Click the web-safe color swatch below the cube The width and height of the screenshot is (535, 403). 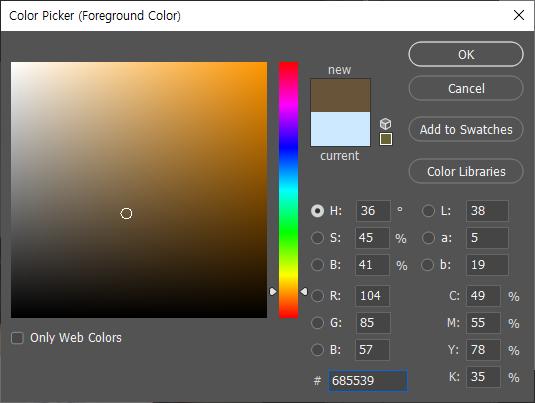pos(386,139)
